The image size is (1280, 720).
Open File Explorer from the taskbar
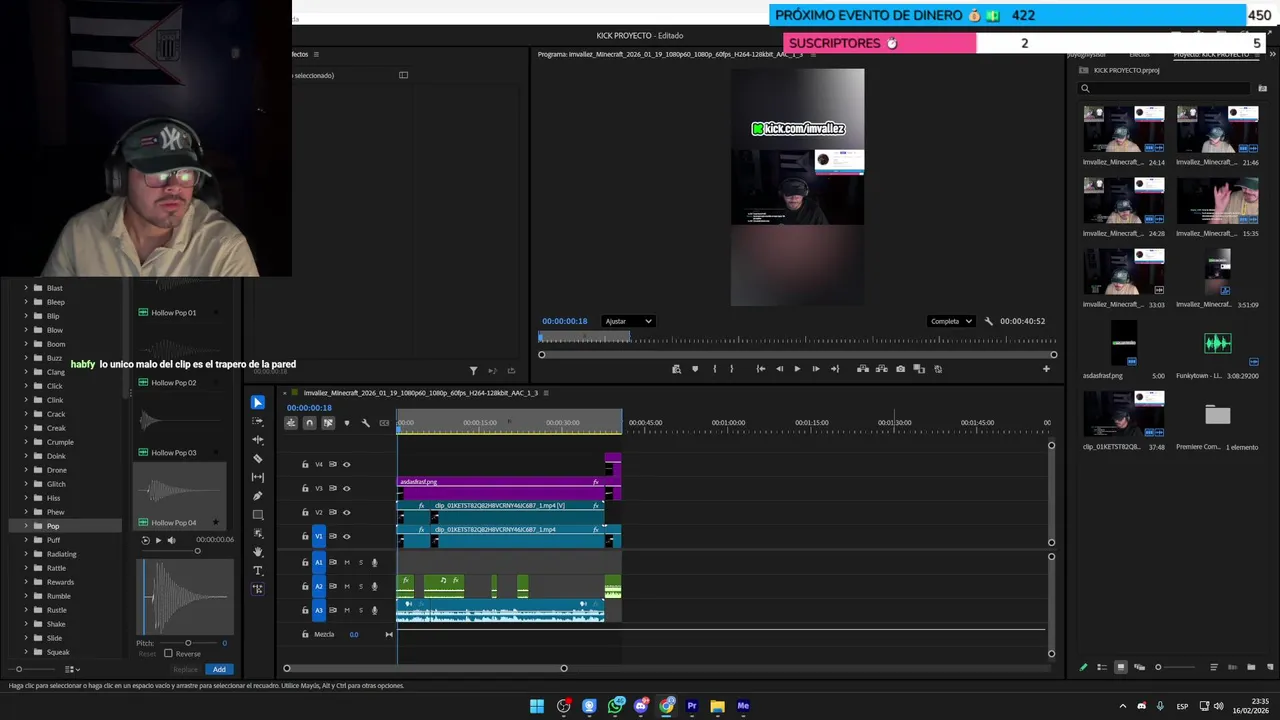tap(717, 706)
